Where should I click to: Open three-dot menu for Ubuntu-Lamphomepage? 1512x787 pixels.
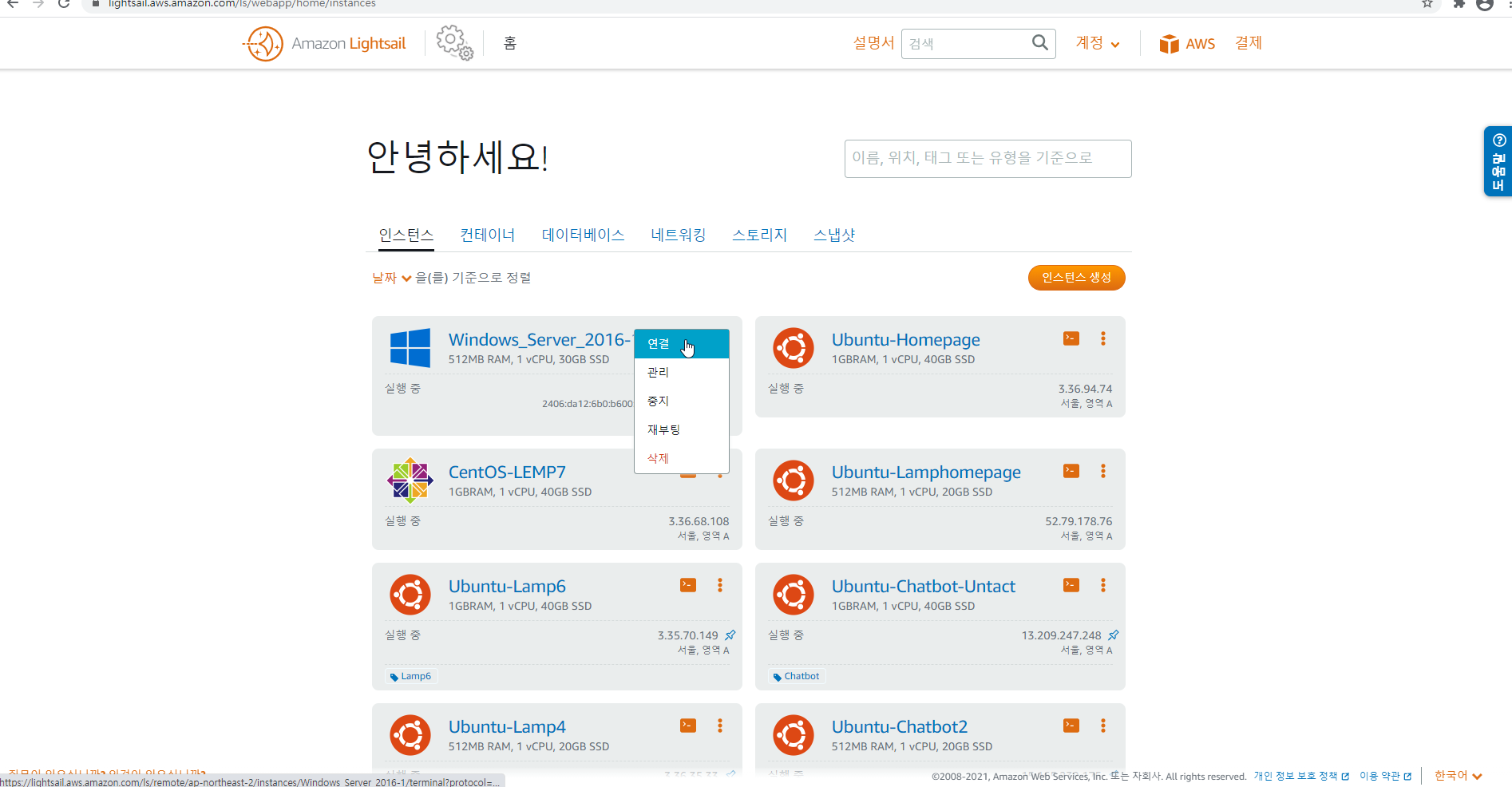click(x=1103, y=471)
